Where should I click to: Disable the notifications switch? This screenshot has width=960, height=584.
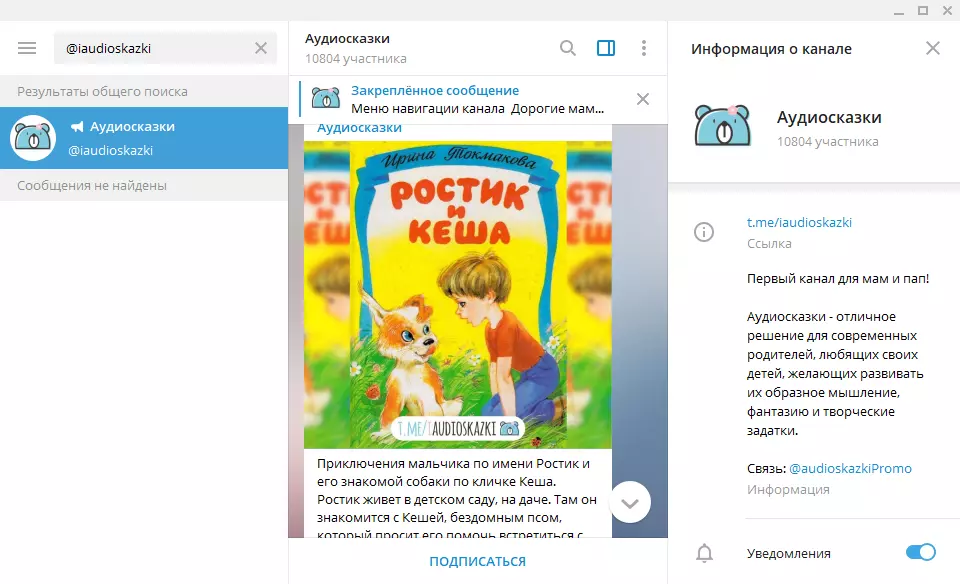(x=920, y=552)
